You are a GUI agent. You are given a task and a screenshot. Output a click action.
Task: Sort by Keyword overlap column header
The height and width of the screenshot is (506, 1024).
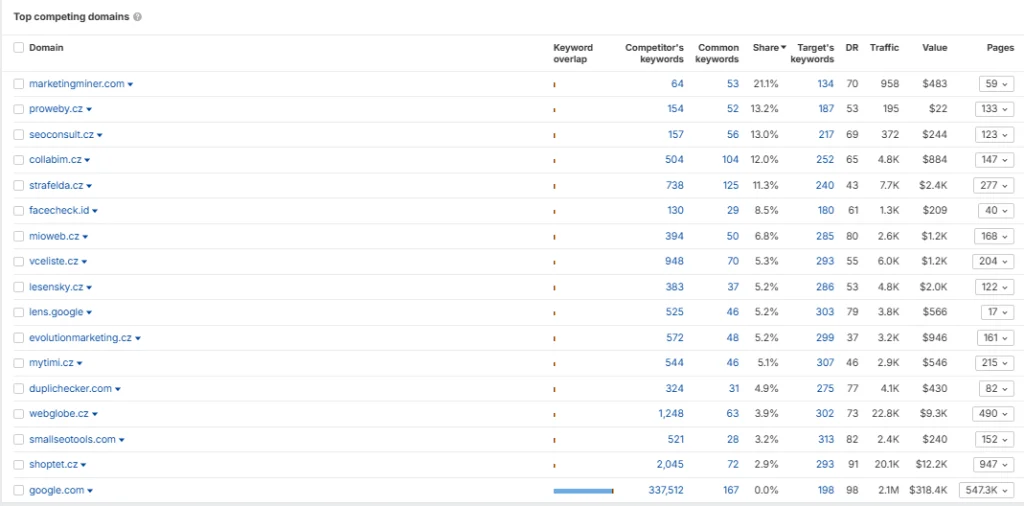pos(573,54)
